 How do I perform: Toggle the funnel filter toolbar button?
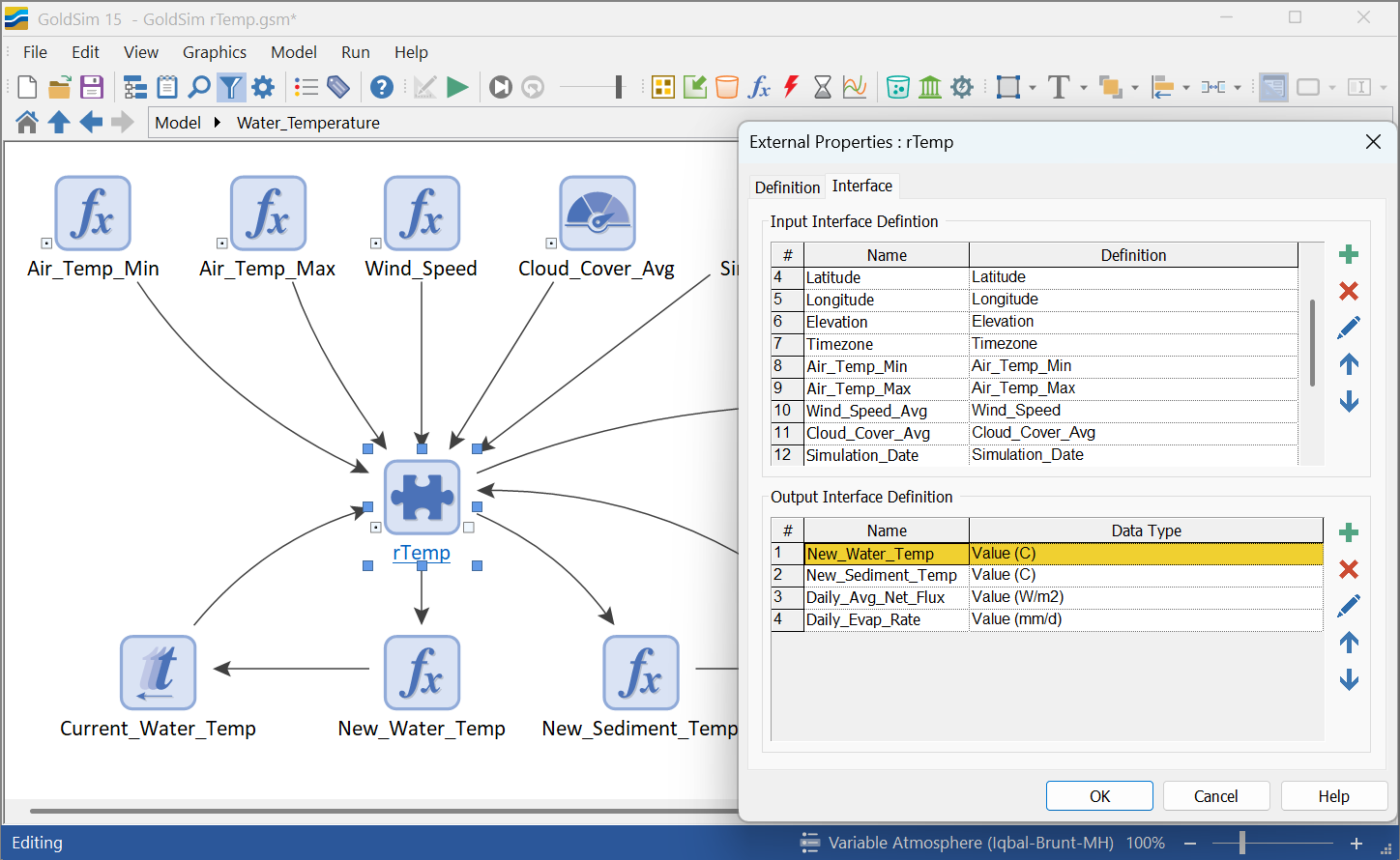click(x=230, y=87)
